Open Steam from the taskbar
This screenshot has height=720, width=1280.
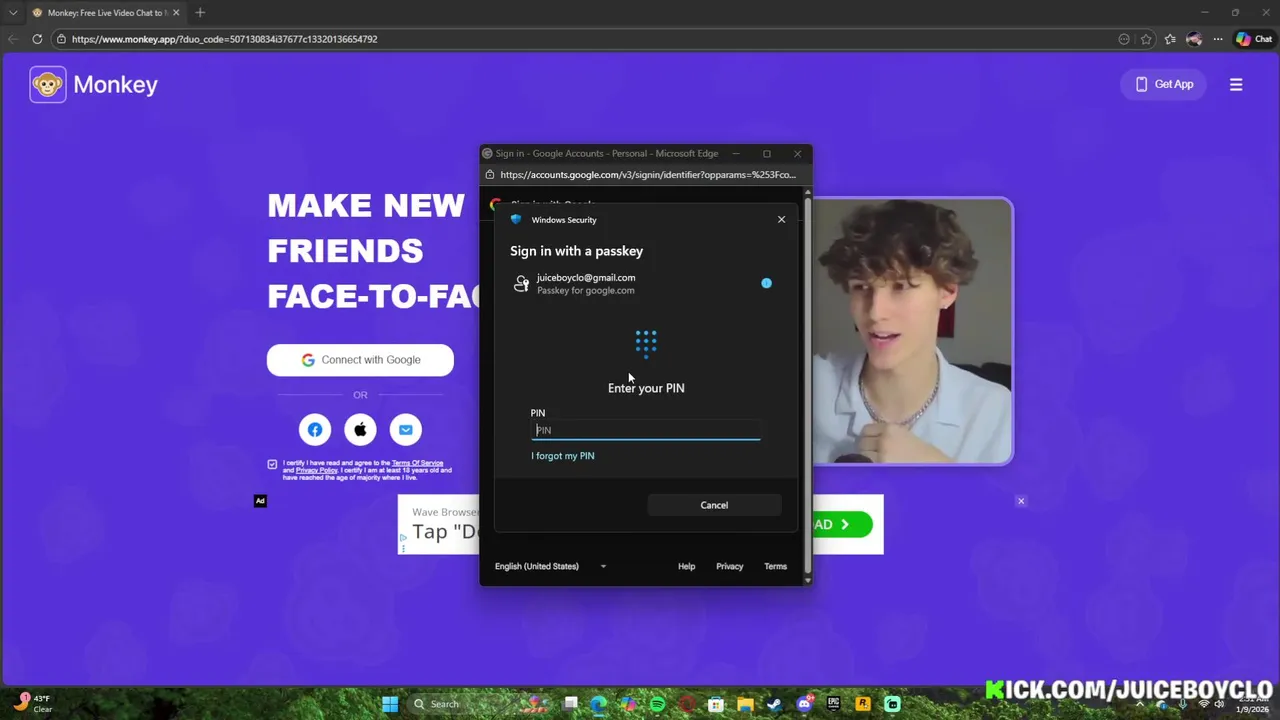(x=774, y=704)
